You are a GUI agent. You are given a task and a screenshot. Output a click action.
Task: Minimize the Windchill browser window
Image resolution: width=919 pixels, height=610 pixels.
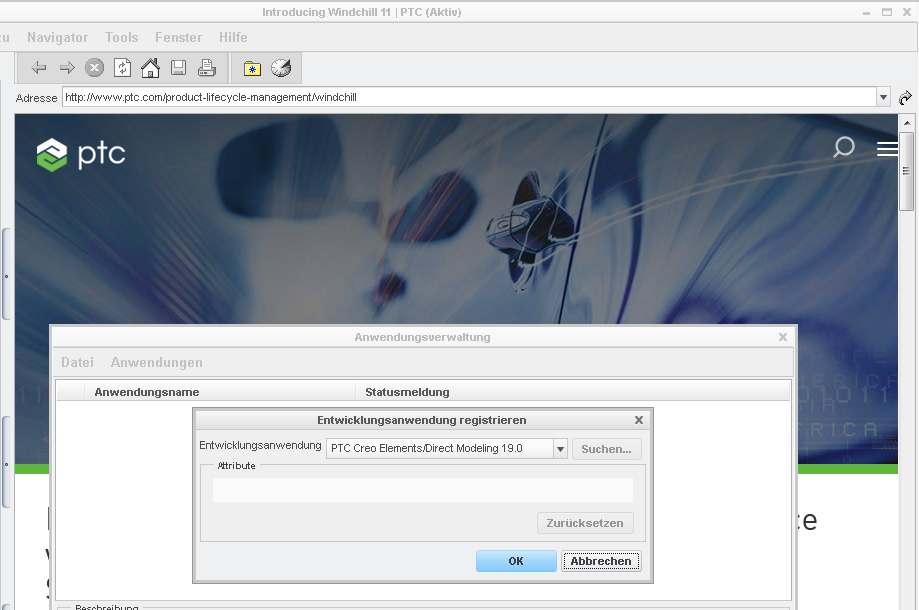[866, 12]
